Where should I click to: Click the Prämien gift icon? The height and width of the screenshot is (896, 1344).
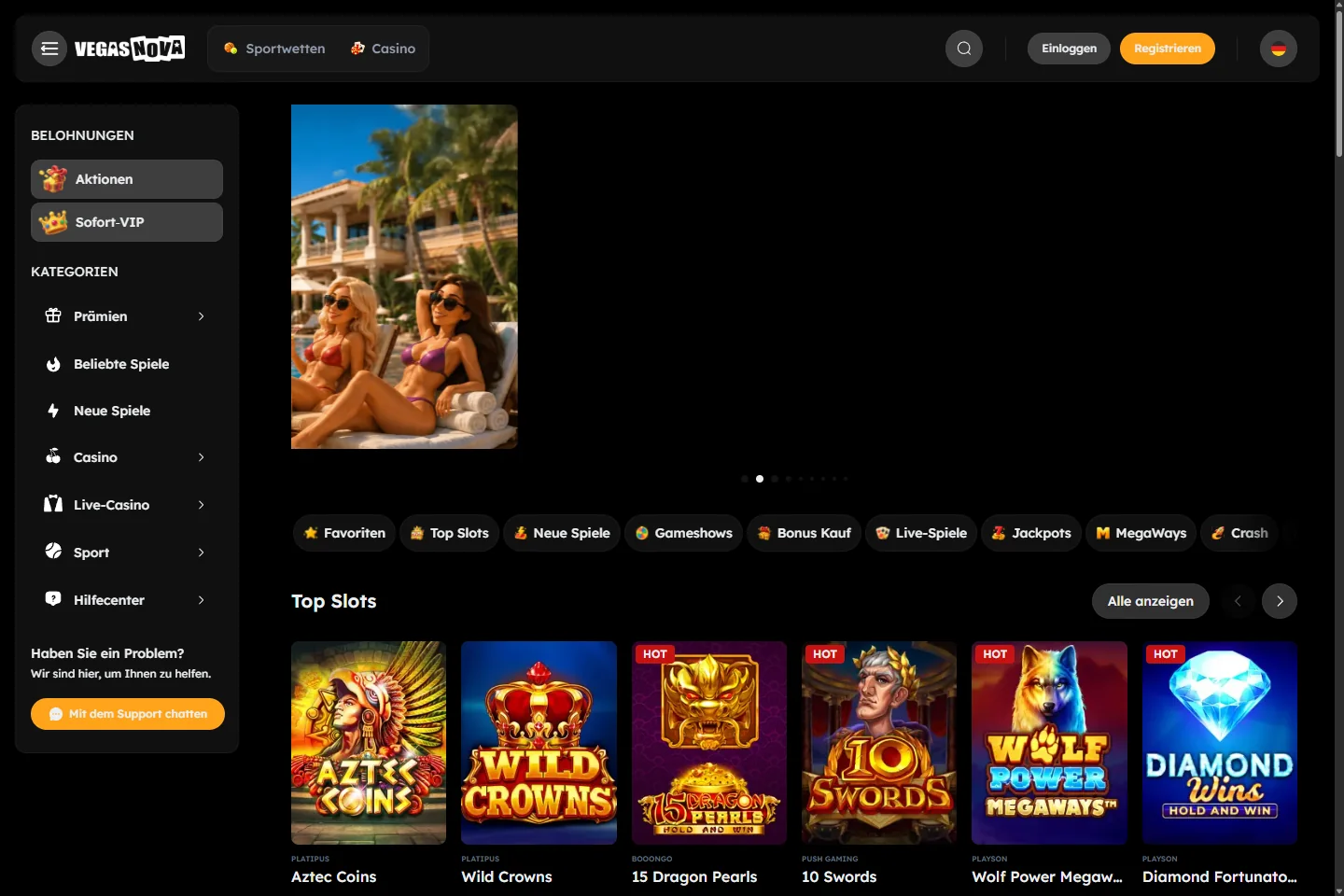click(53, 315)
